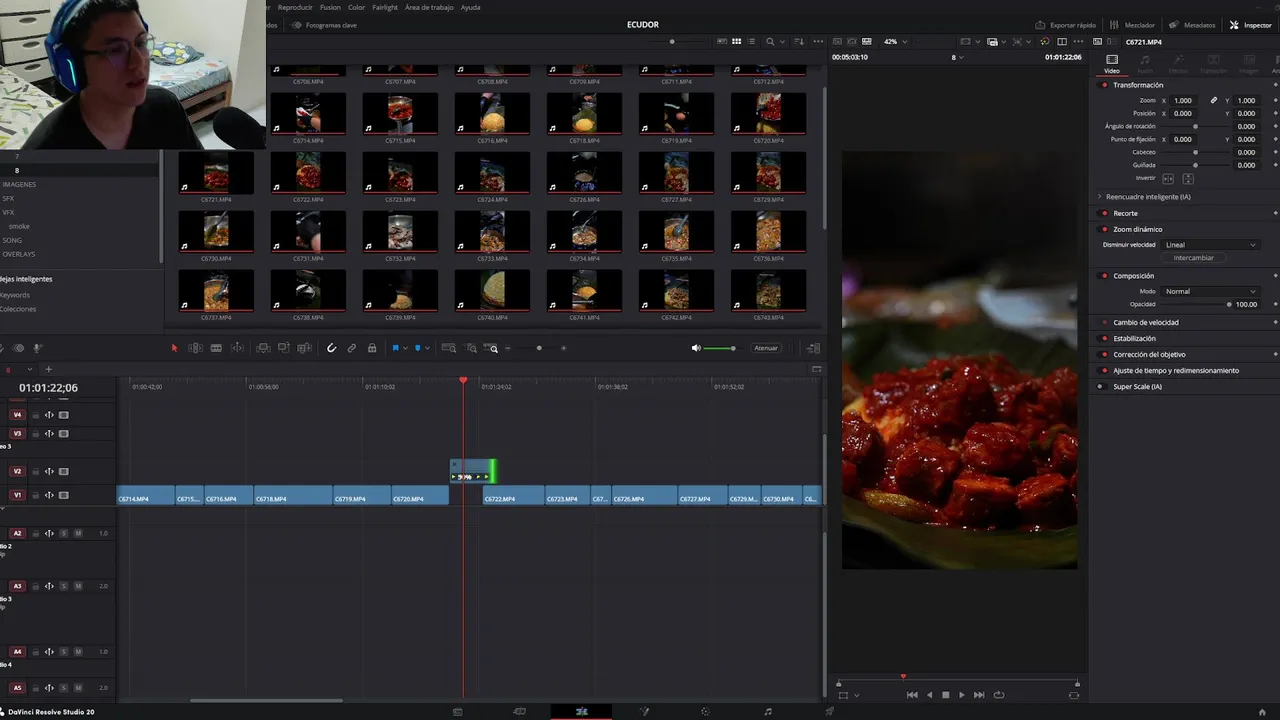Toggle Position Lock padlock icon
Image resolution: width=1280 pixels, height=720 pixels.
click(x=372, y=348)
